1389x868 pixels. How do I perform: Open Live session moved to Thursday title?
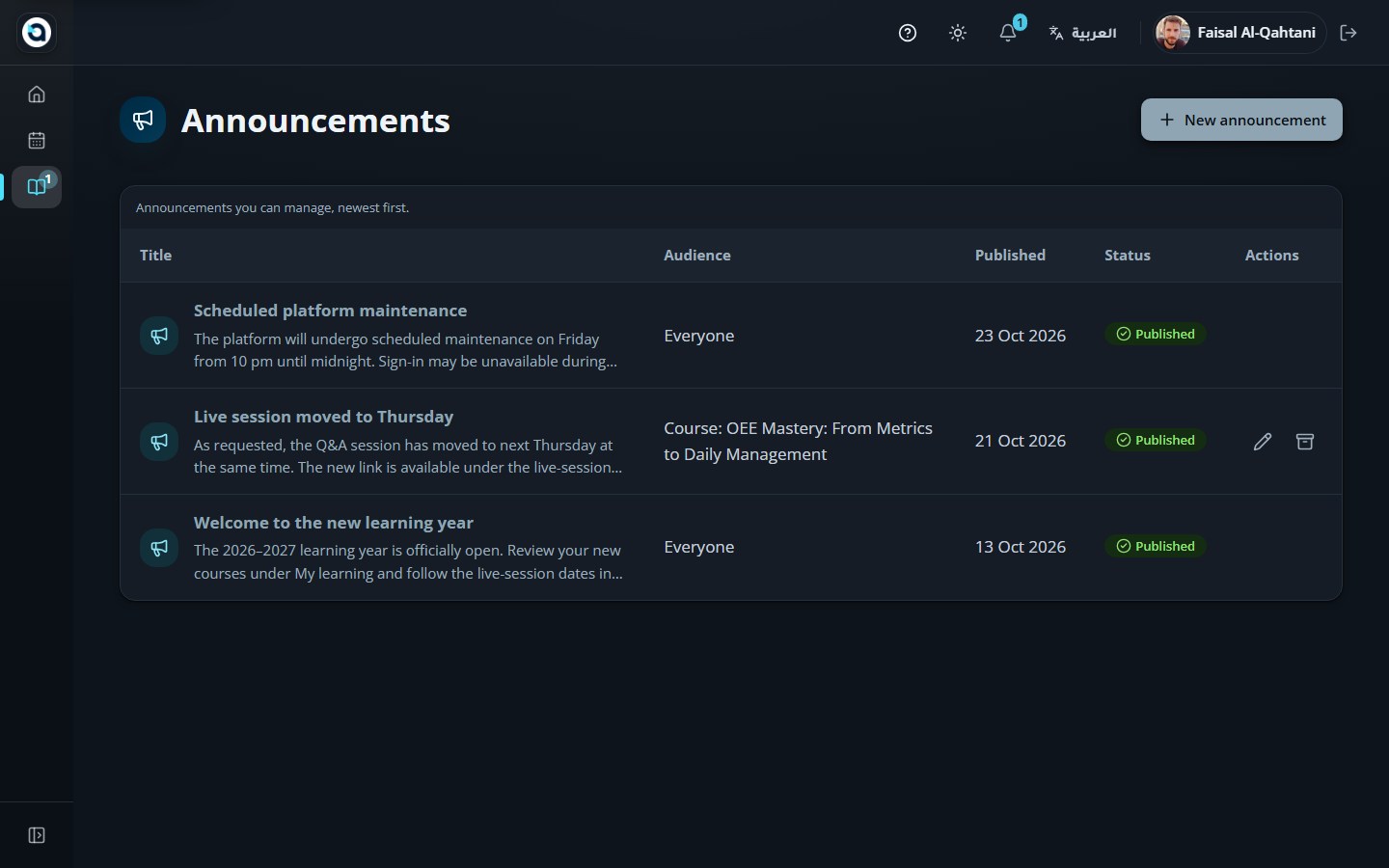point(323,417)
